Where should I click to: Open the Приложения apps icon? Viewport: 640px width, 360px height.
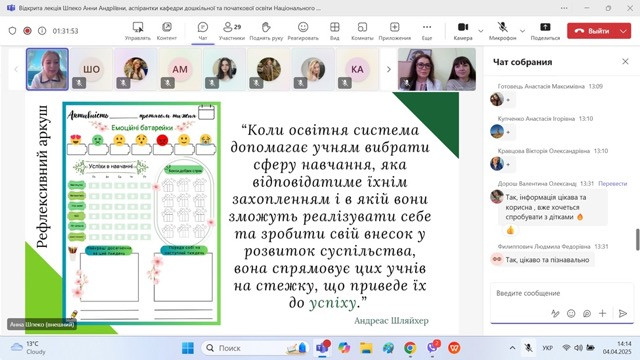[394, 31]
